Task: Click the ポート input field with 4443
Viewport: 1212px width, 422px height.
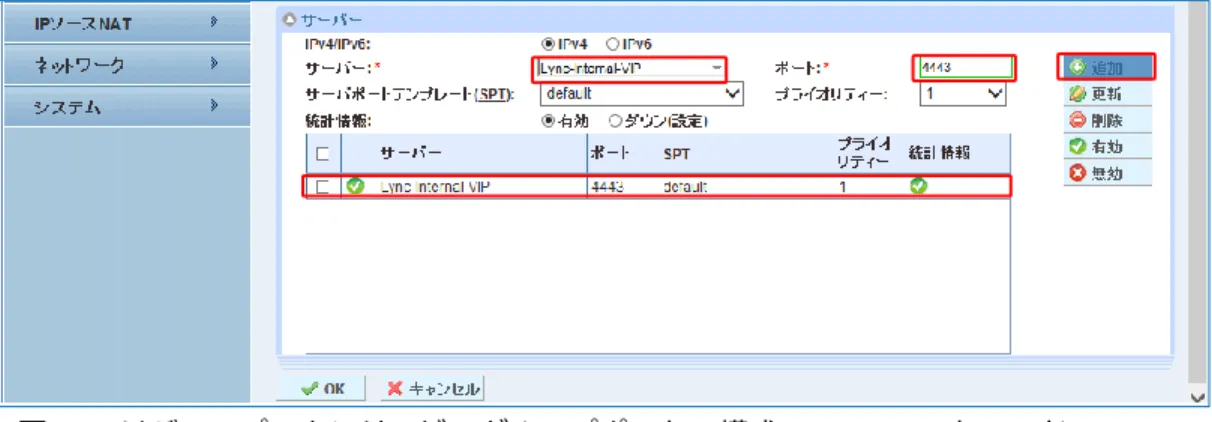Action: 964,69
